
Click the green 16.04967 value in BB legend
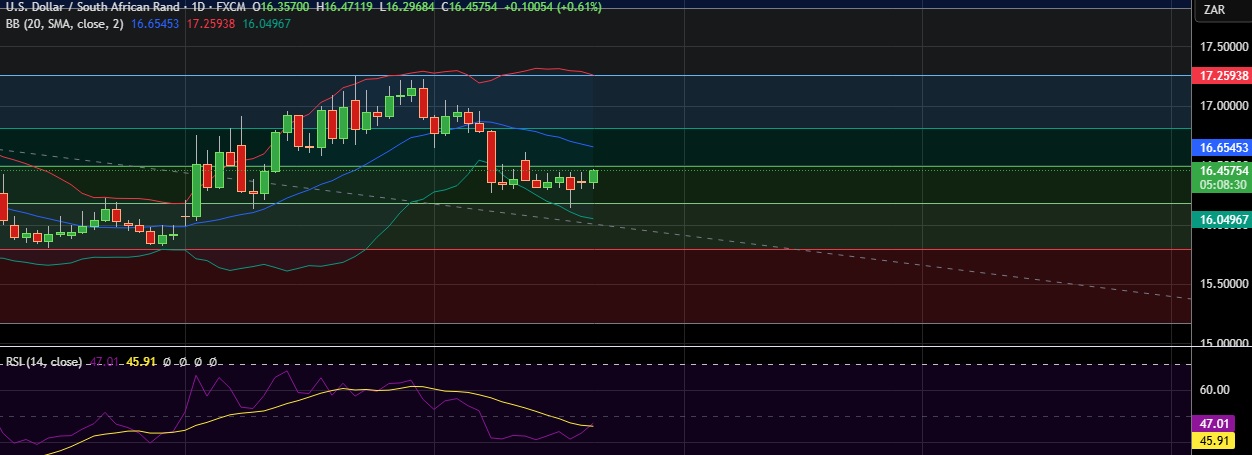tap(269, 23)
